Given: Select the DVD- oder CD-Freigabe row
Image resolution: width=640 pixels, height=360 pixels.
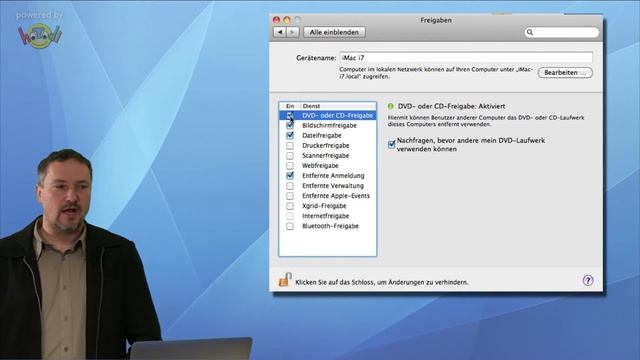Looking at the screenshot, I should (x=327, y=116).
